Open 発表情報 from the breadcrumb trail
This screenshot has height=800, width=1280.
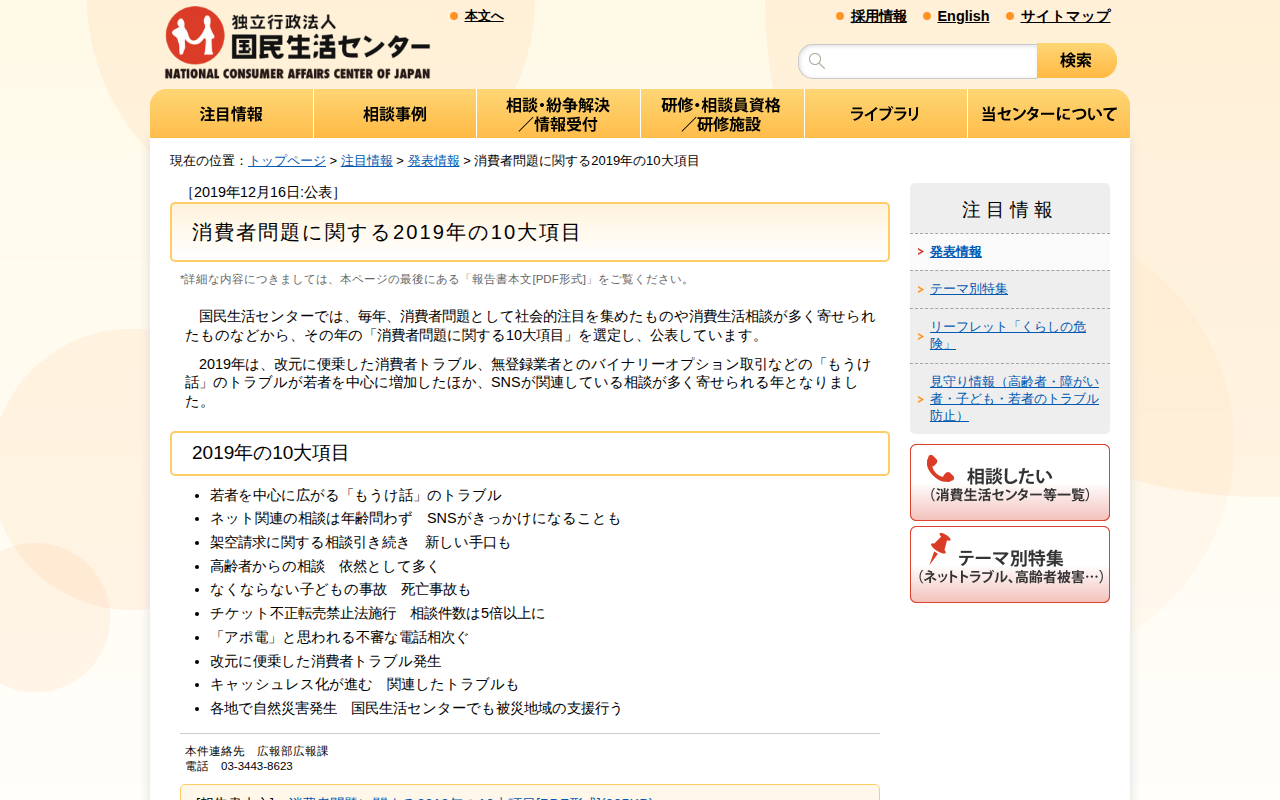[x=433, y=159]
